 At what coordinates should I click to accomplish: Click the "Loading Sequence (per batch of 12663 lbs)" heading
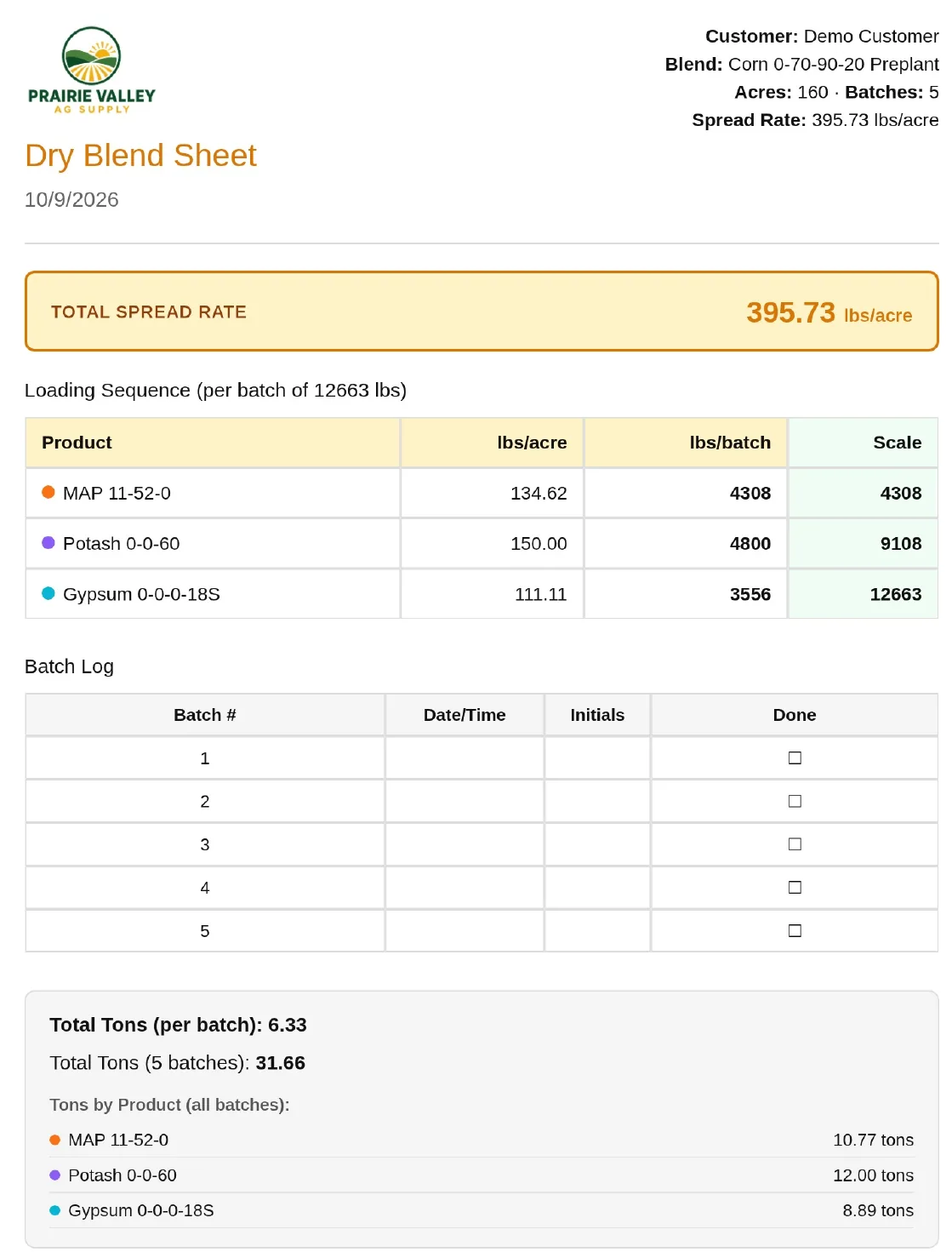click(215, 390)
